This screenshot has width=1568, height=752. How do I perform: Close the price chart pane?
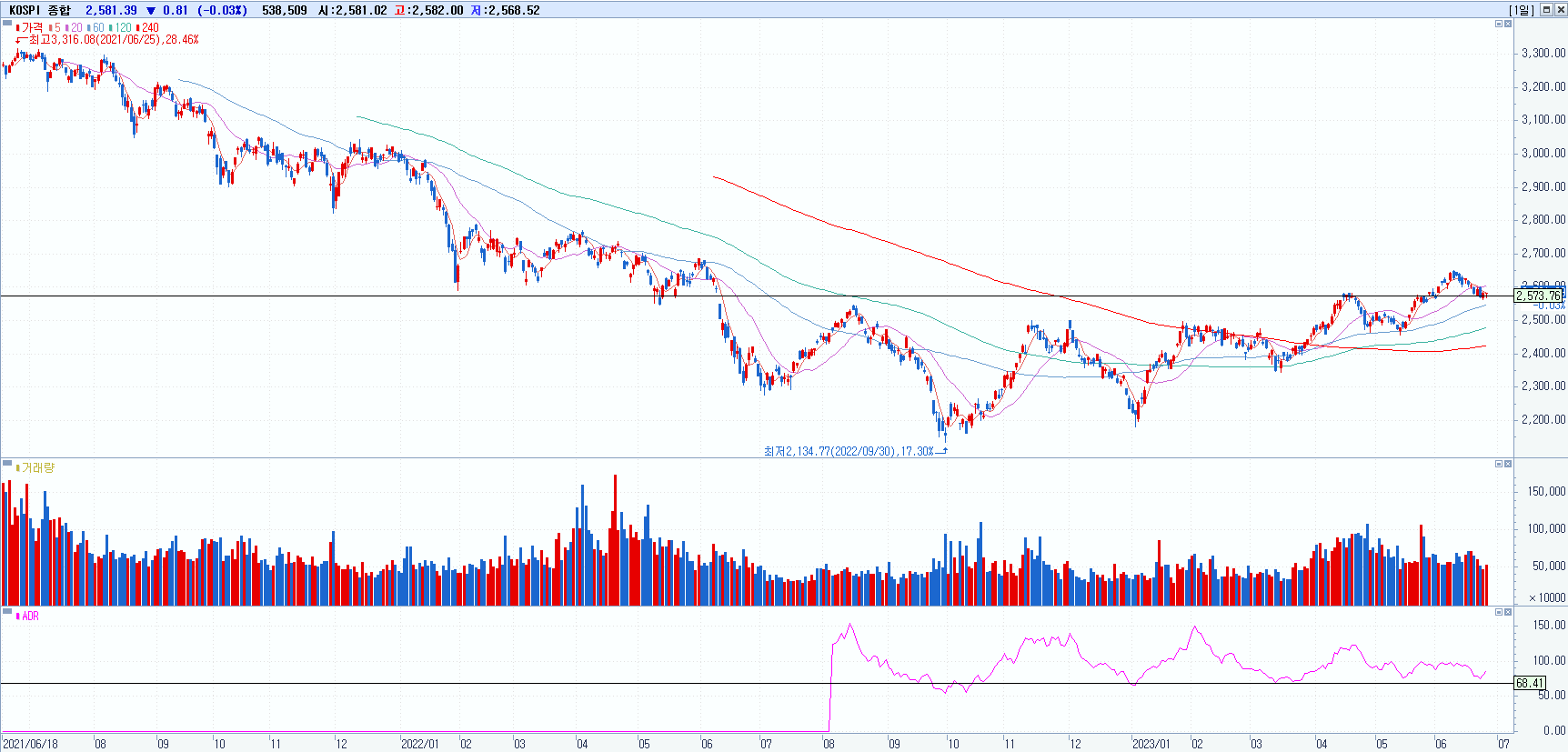pos(1508,24)
